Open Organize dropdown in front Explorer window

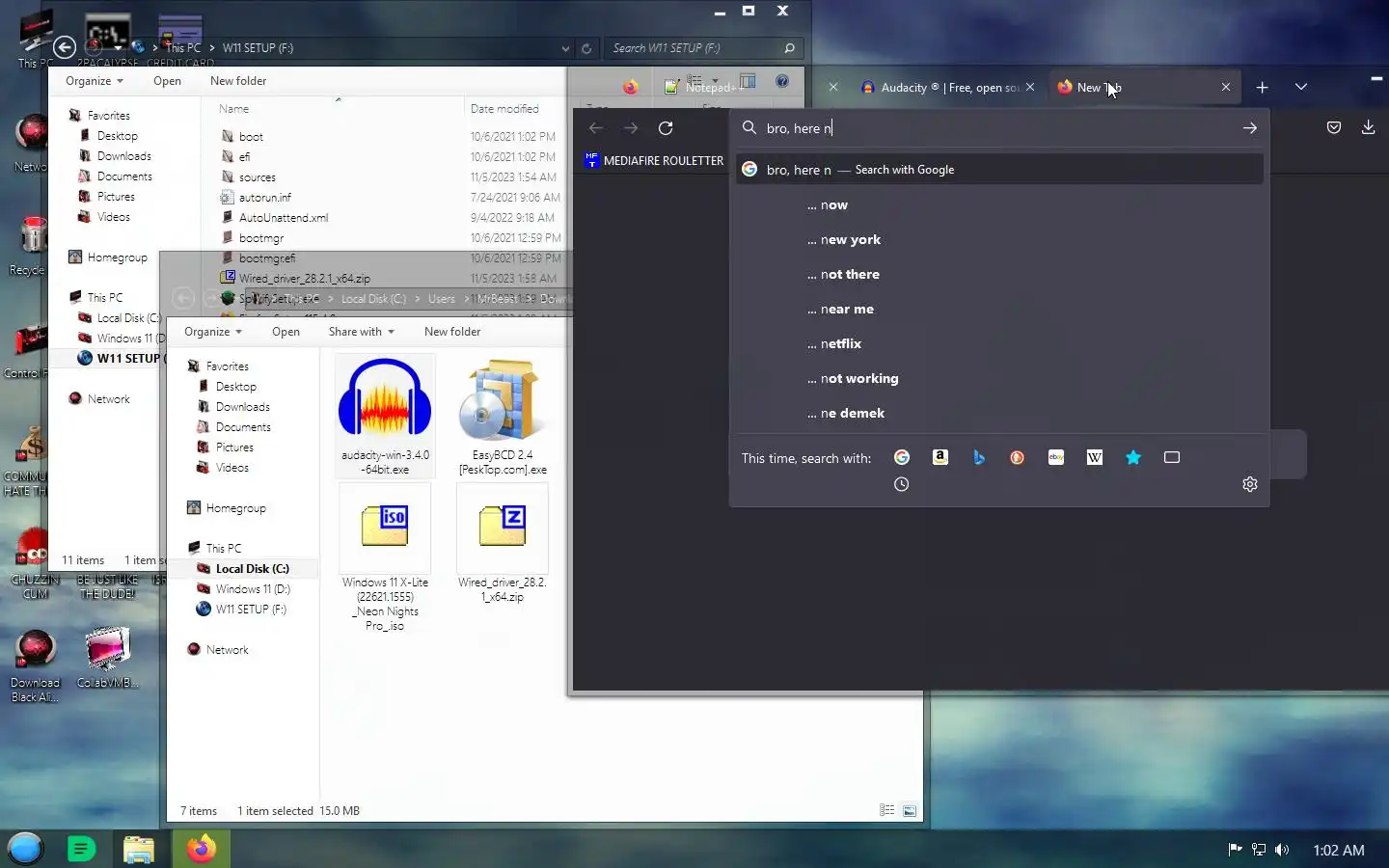pos(213,332)
